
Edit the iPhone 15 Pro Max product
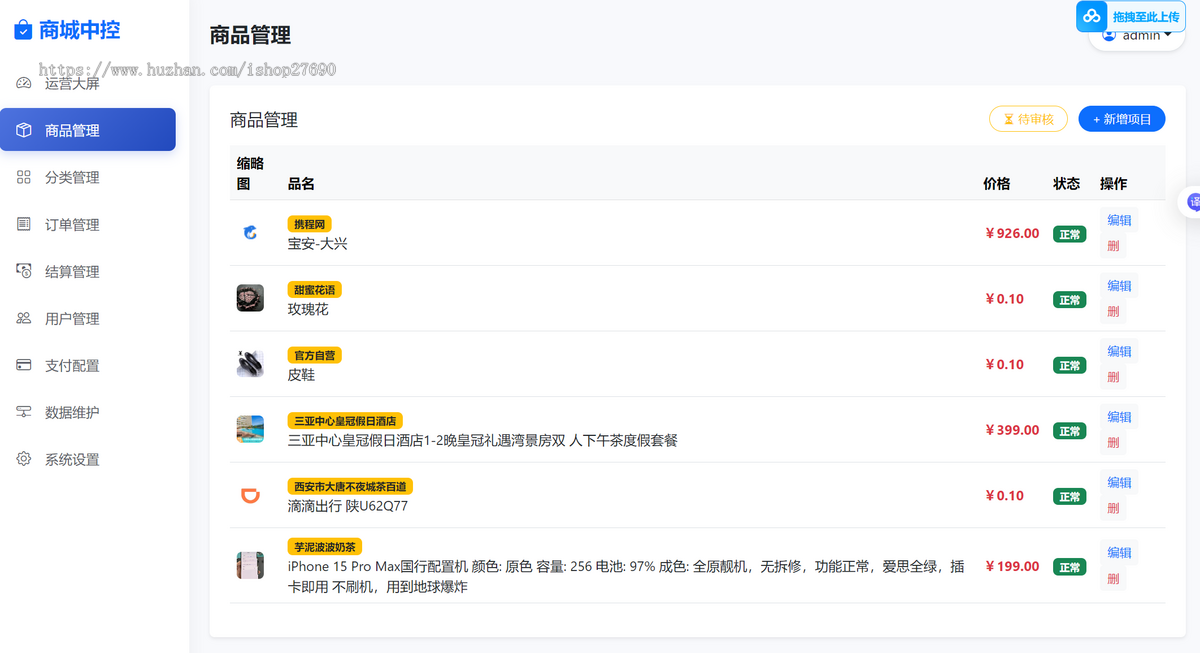tap(1119, 552)
